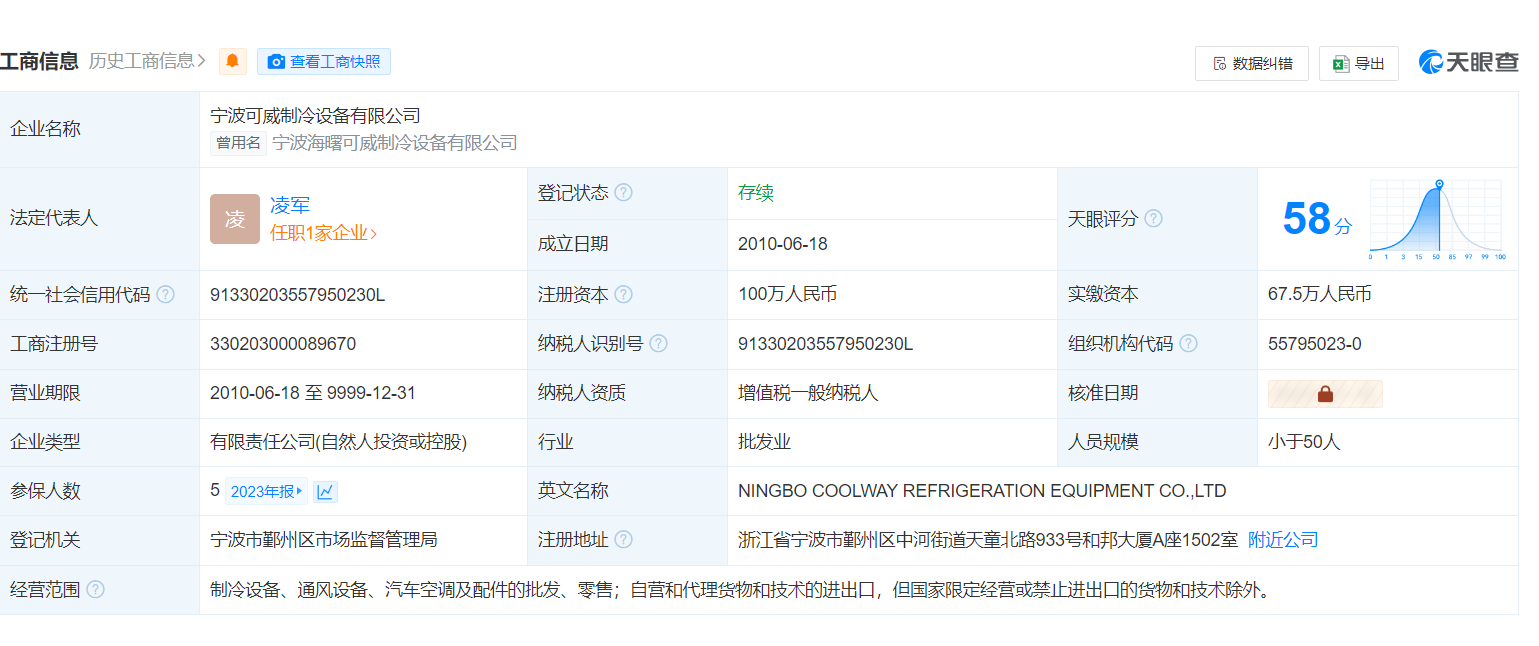Export data with the 导出 button

pos(1358,63)
